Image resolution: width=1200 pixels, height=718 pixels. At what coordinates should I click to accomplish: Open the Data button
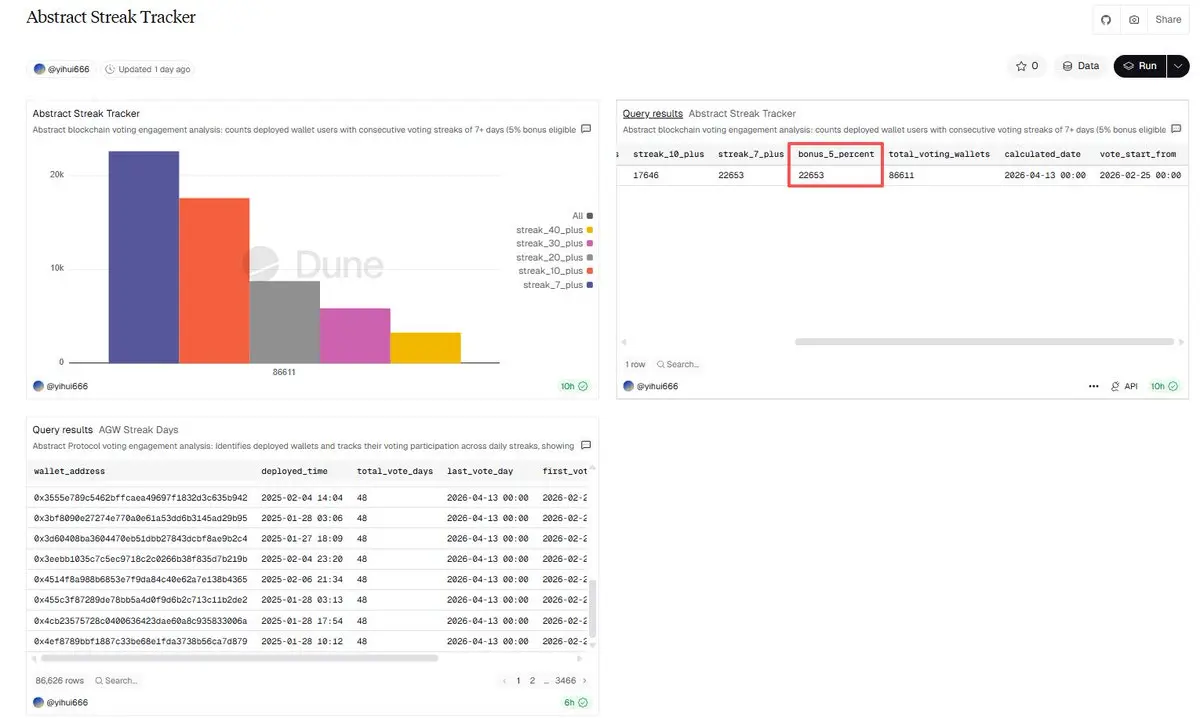(1080, 66)
